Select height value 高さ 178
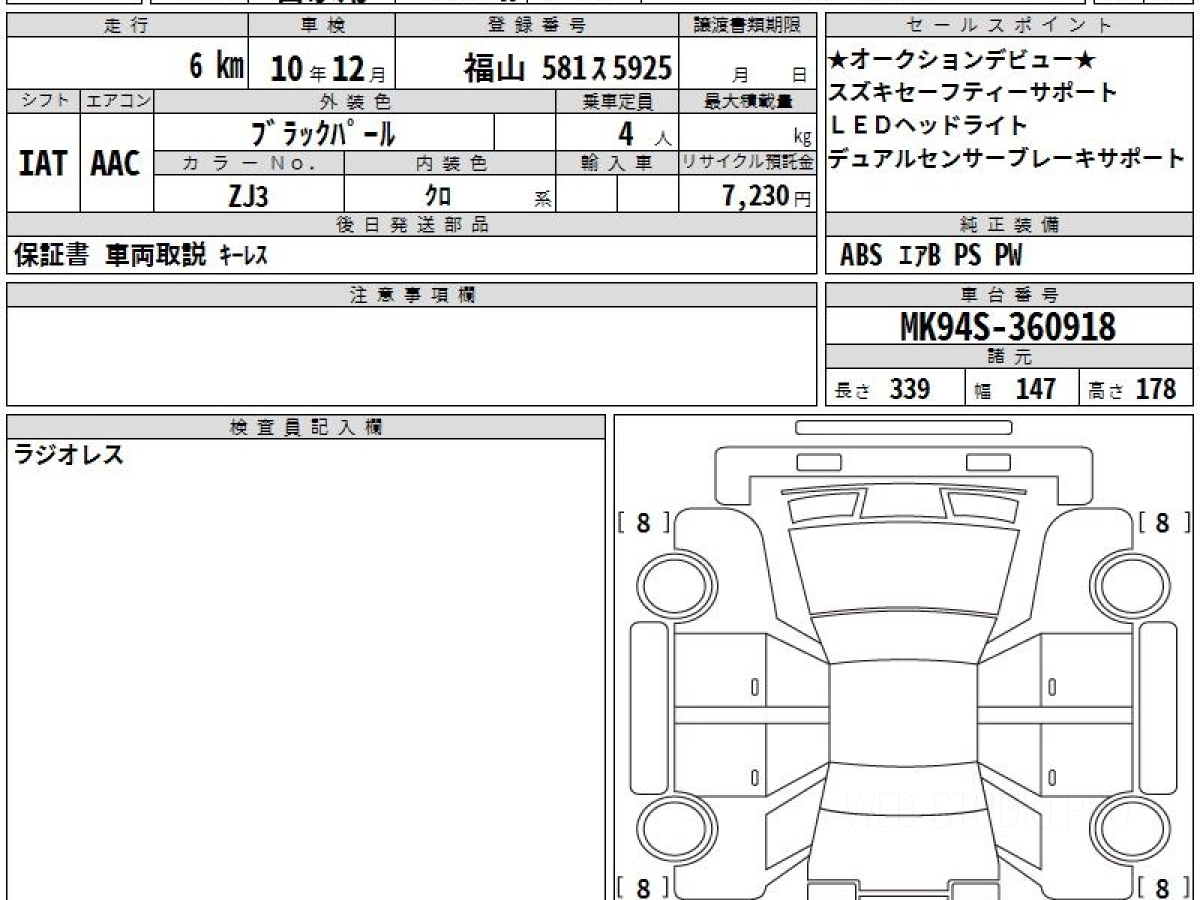1200x900 pixels. pos(1133,389)
